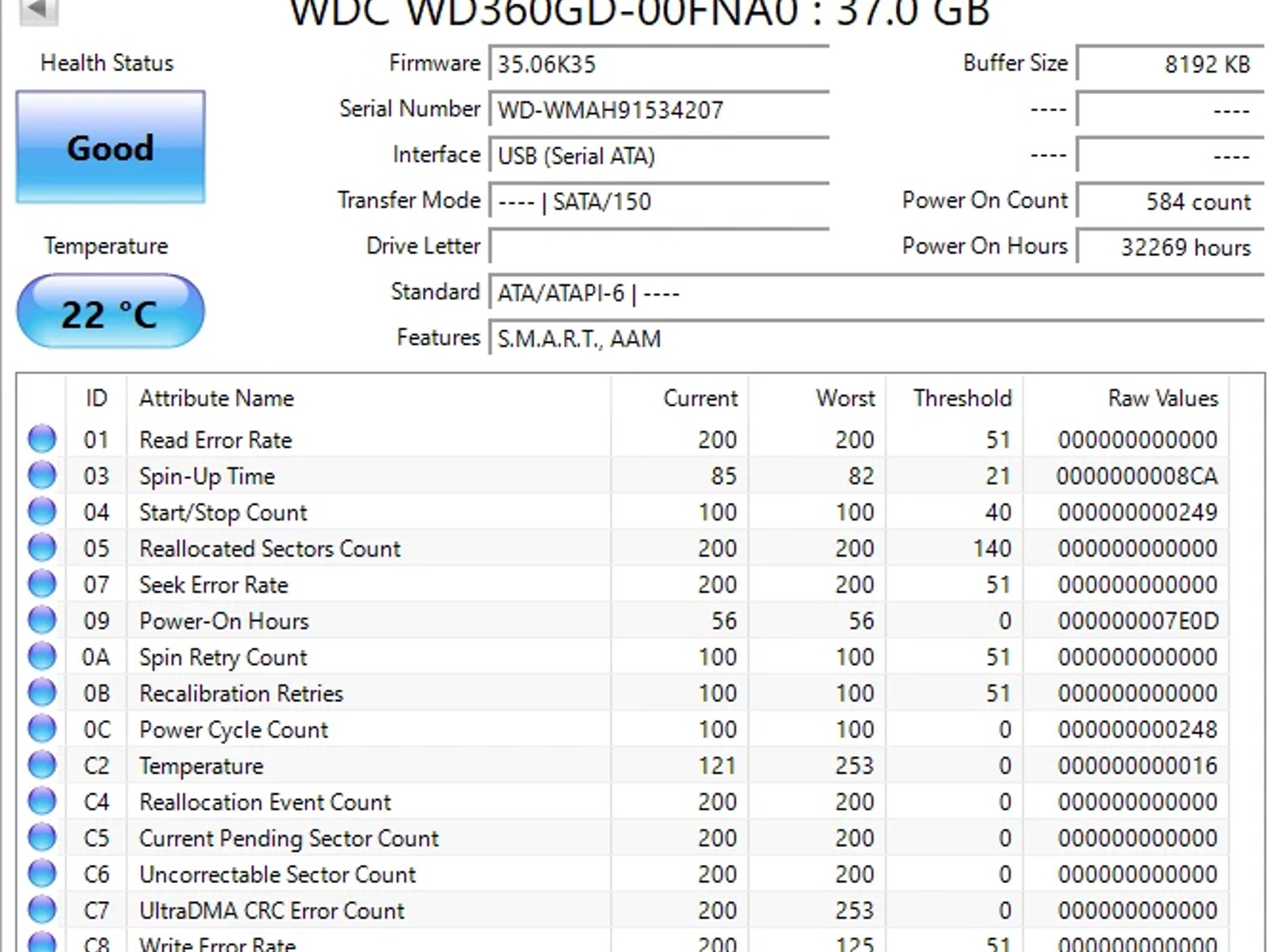Click the status dot for Power Cycle Count
Viewport: 1270px width, 952px height.
[41, 729]
